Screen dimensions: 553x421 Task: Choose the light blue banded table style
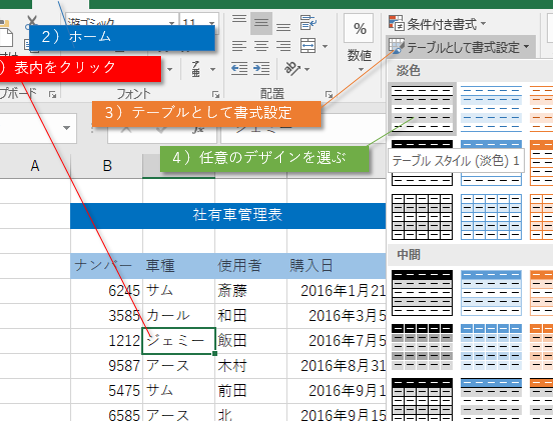click(491, 109)
